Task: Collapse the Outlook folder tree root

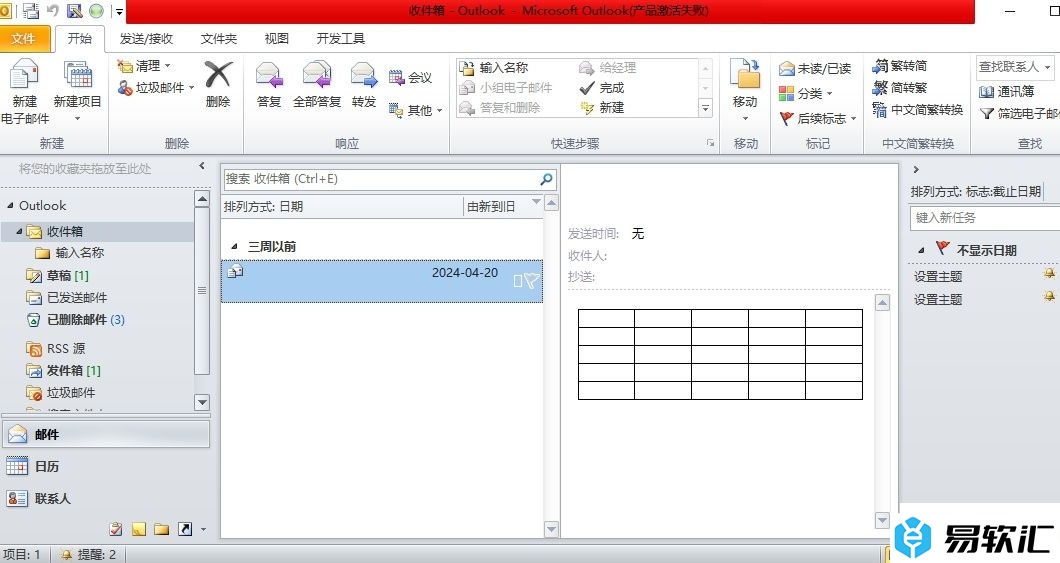Action: pos(9,205)
